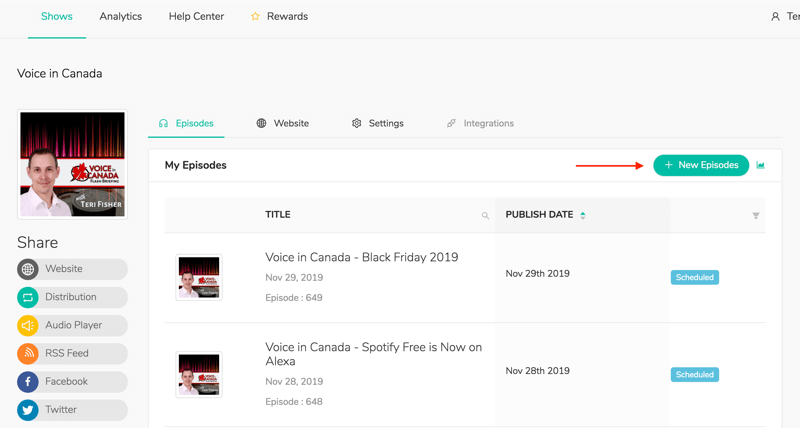Click the 'My Episodes' panel heading
The width and height of the screenshot is (800, 428).
[195, 165]
